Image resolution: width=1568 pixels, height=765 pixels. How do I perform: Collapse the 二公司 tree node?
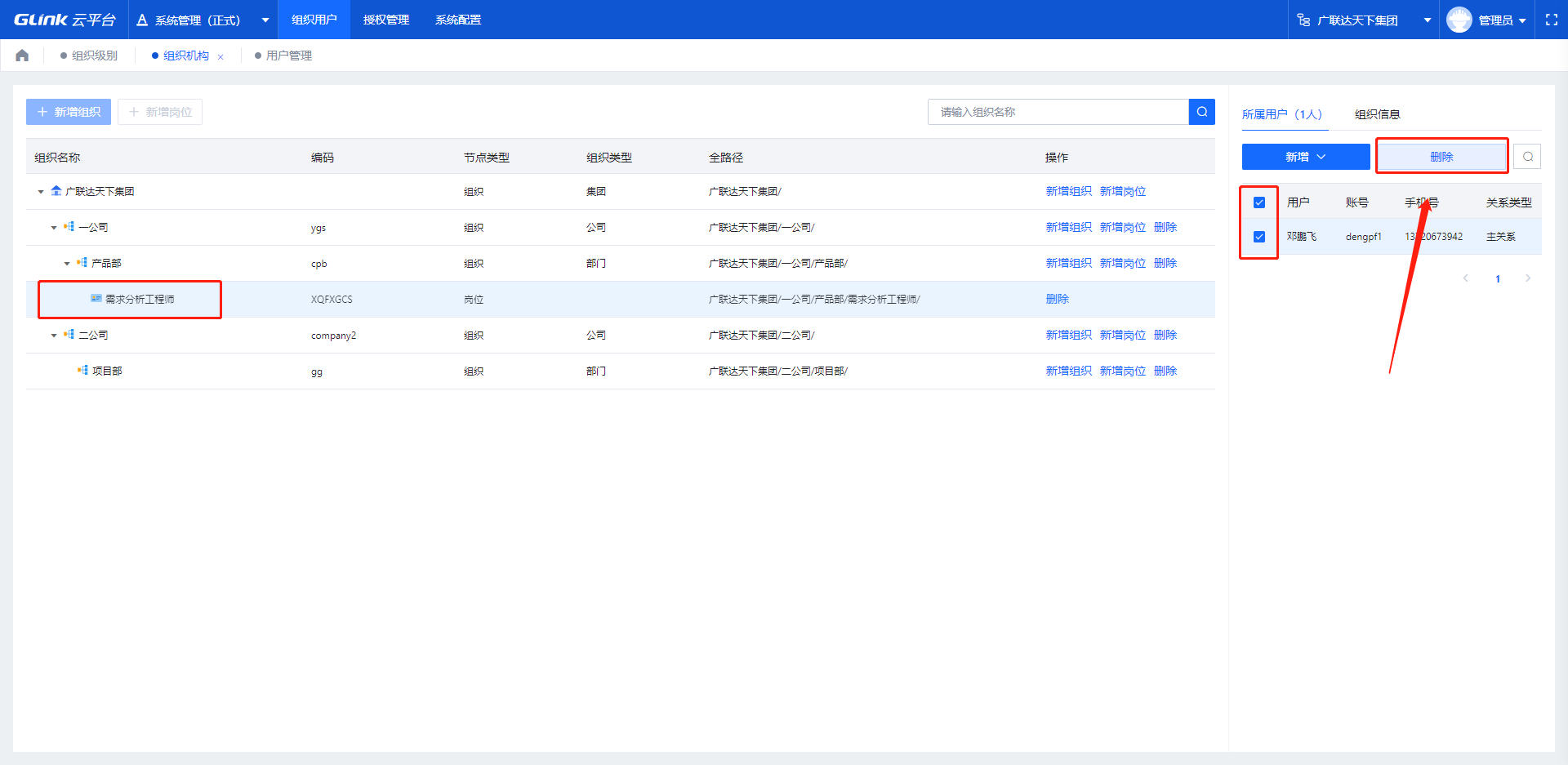click(54, 336)
